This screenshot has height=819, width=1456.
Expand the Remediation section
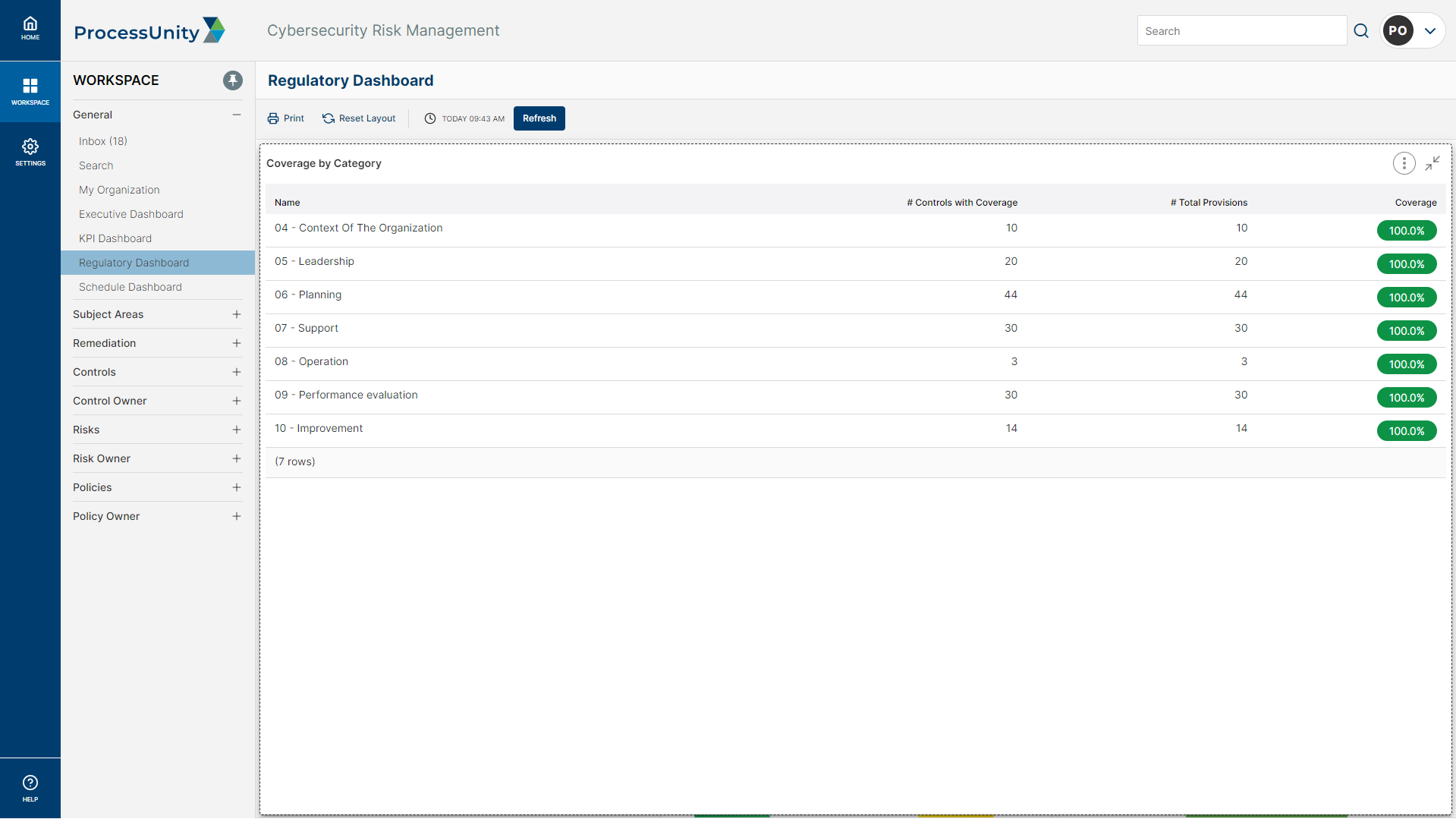[x=237, y=343]
